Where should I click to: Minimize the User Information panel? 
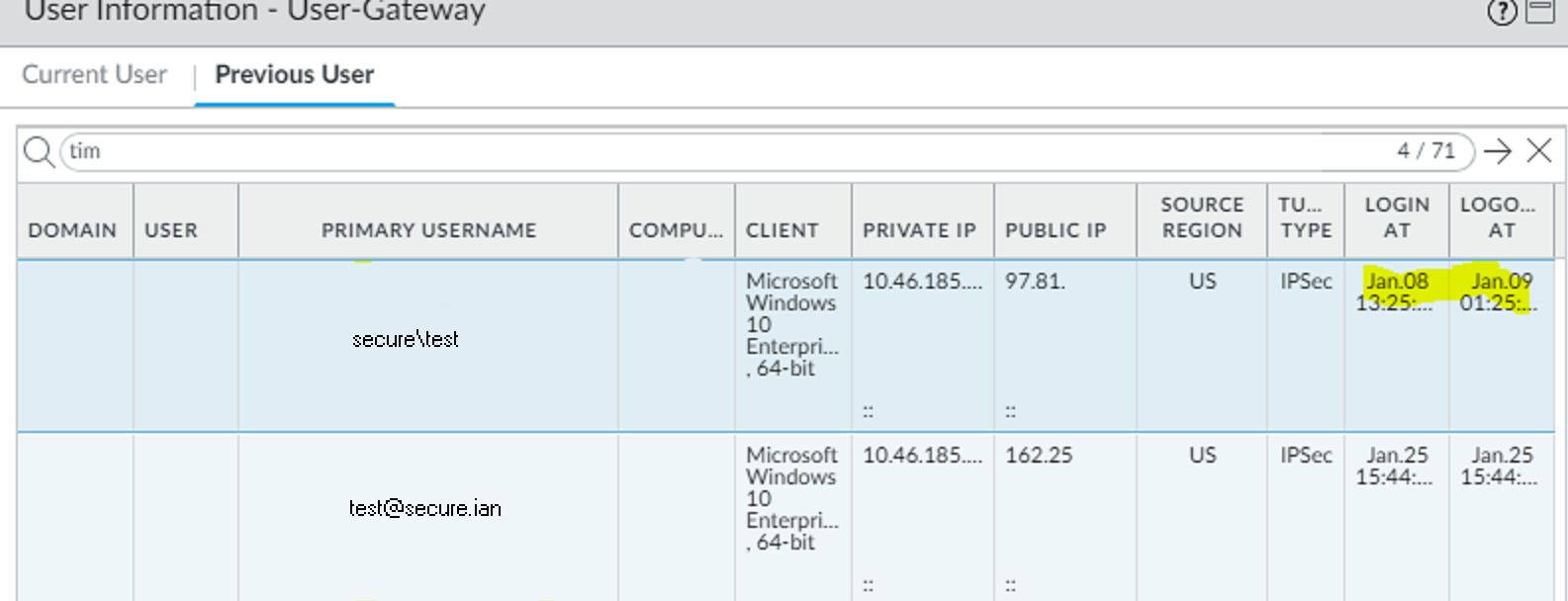click(1540, 12)
